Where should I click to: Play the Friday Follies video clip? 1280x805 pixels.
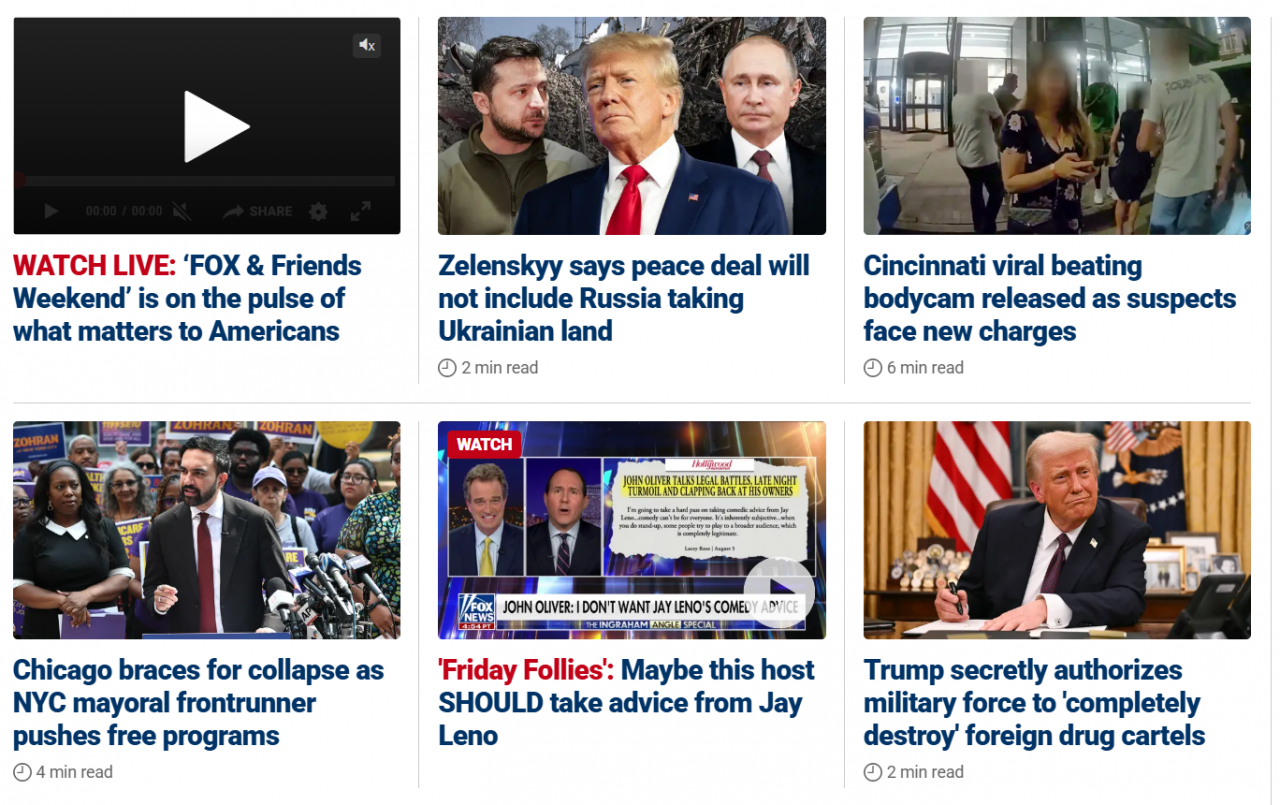click(x=779, y=591)
